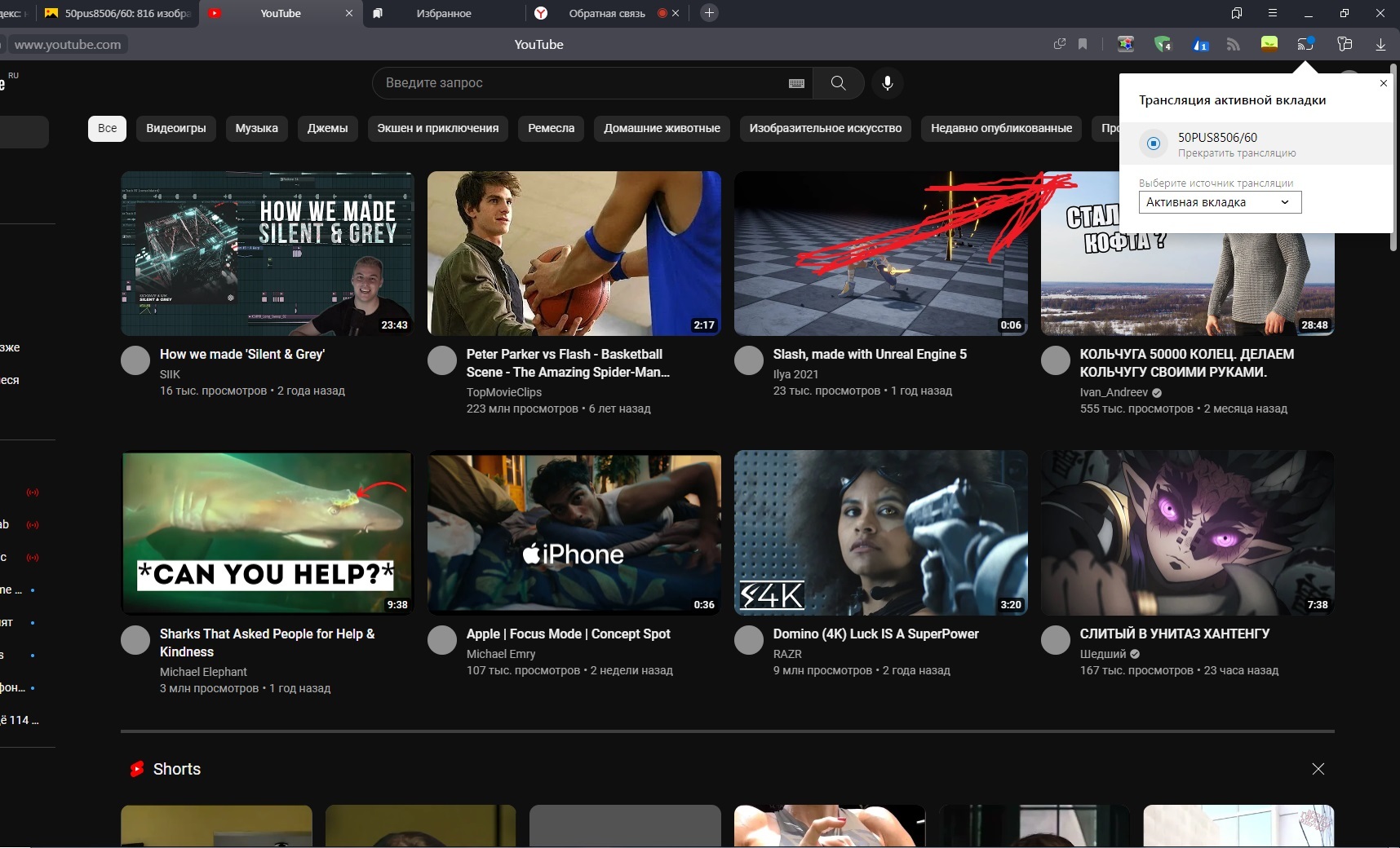The height and width of the screenshot is (848, 1400).
Task: Open the blue extension icon with badge 1
Action: (1200, 44)
